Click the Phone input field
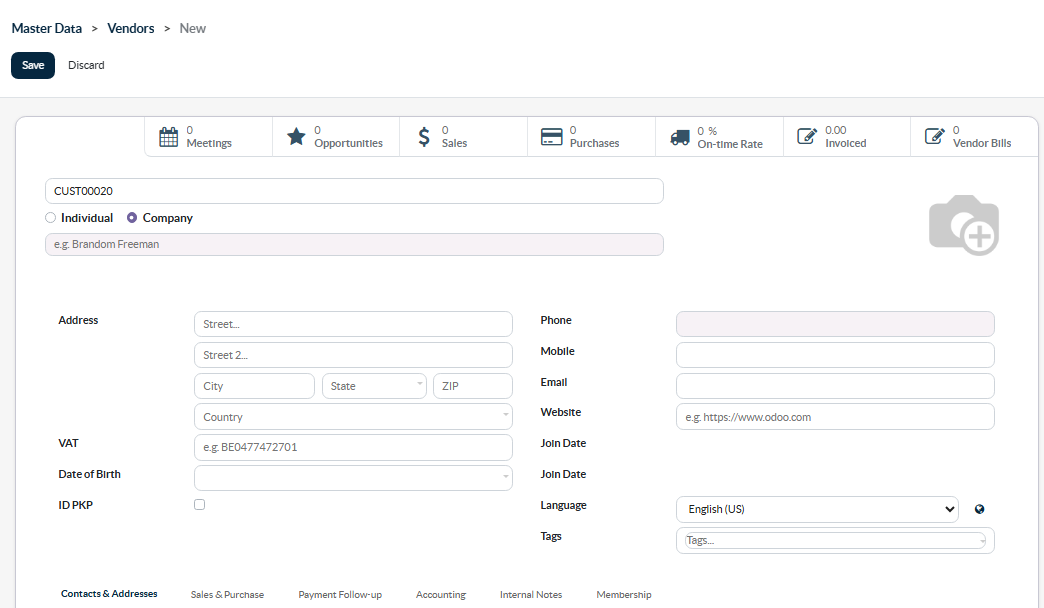Image resolution: width=1044 pixels, height=608 pixels. [x=835, y=324]
